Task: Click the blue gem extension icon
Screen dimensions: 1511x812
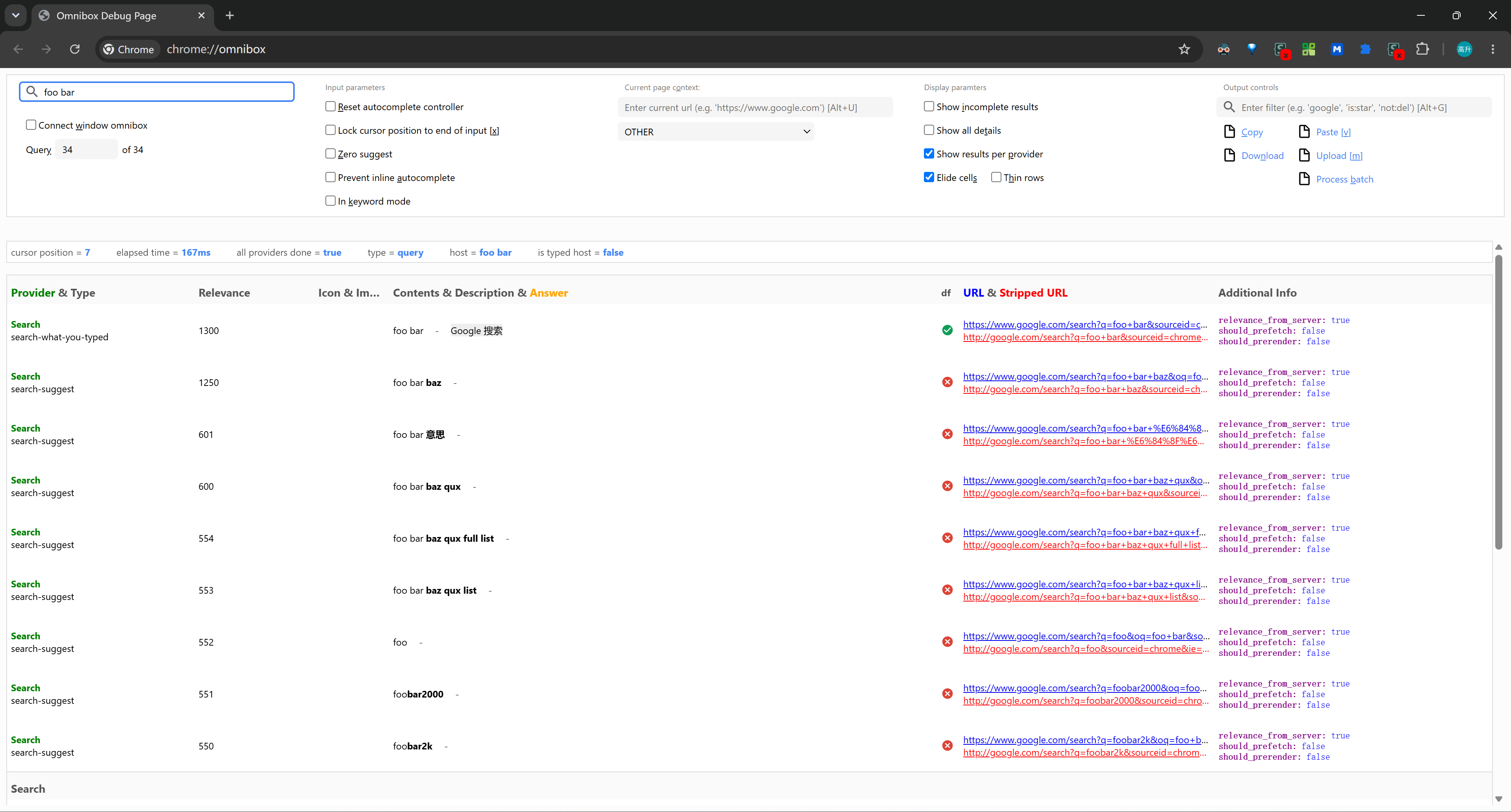Action: [x=1252, y=49]
